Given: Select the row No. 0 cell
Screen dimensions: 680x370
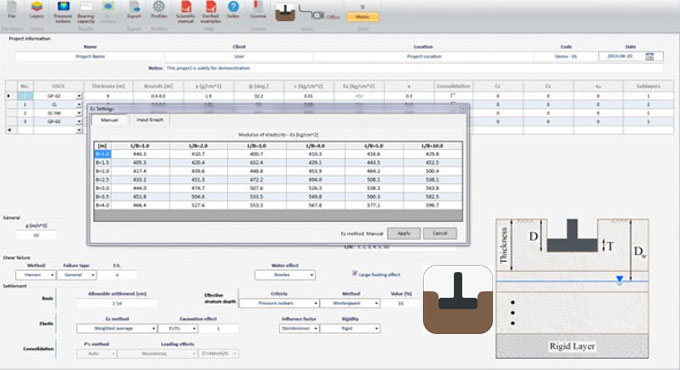Looking at the screenshot, I should click(25, 96).
